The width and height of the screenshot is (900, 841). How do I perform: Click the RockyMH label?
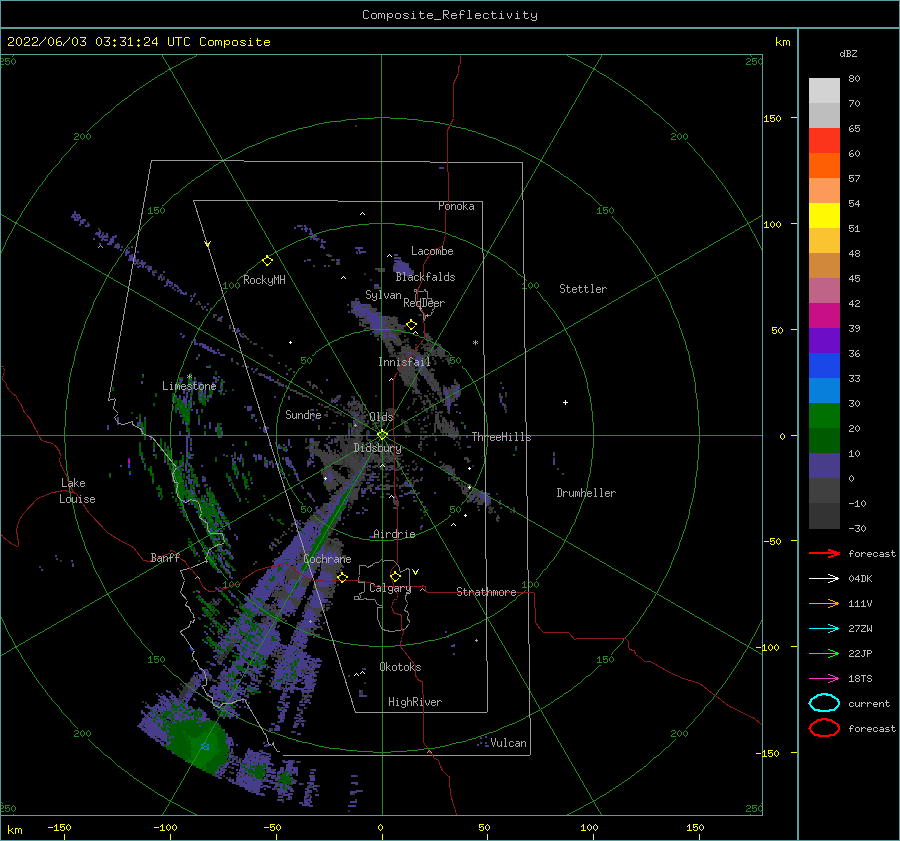[x=264, y=280]
